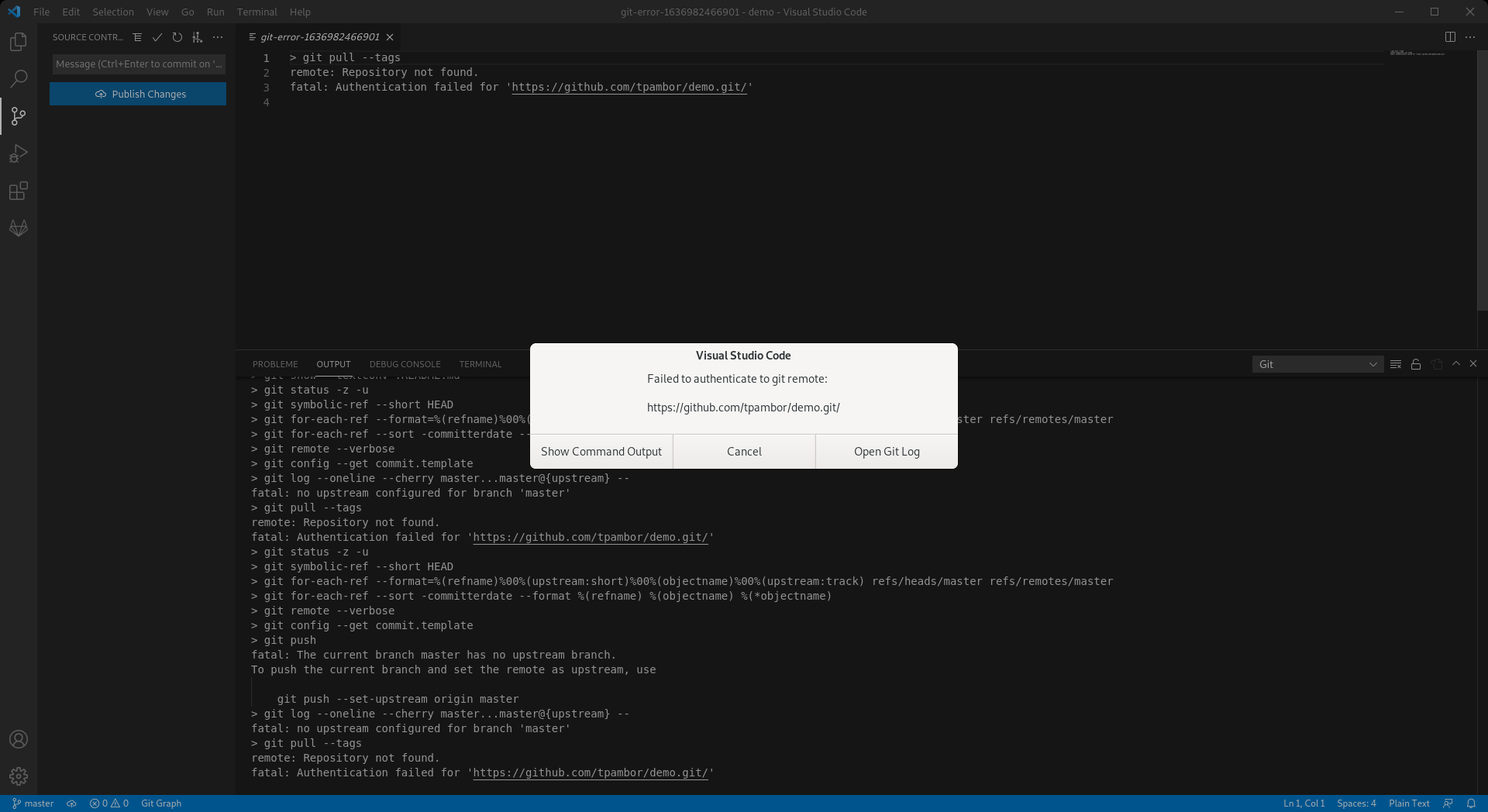The width and height of the screenshot is (1488, 812).
Task: Open editor more actions ellipsis
Action: pyautogui.click(x=1470, y=37)
